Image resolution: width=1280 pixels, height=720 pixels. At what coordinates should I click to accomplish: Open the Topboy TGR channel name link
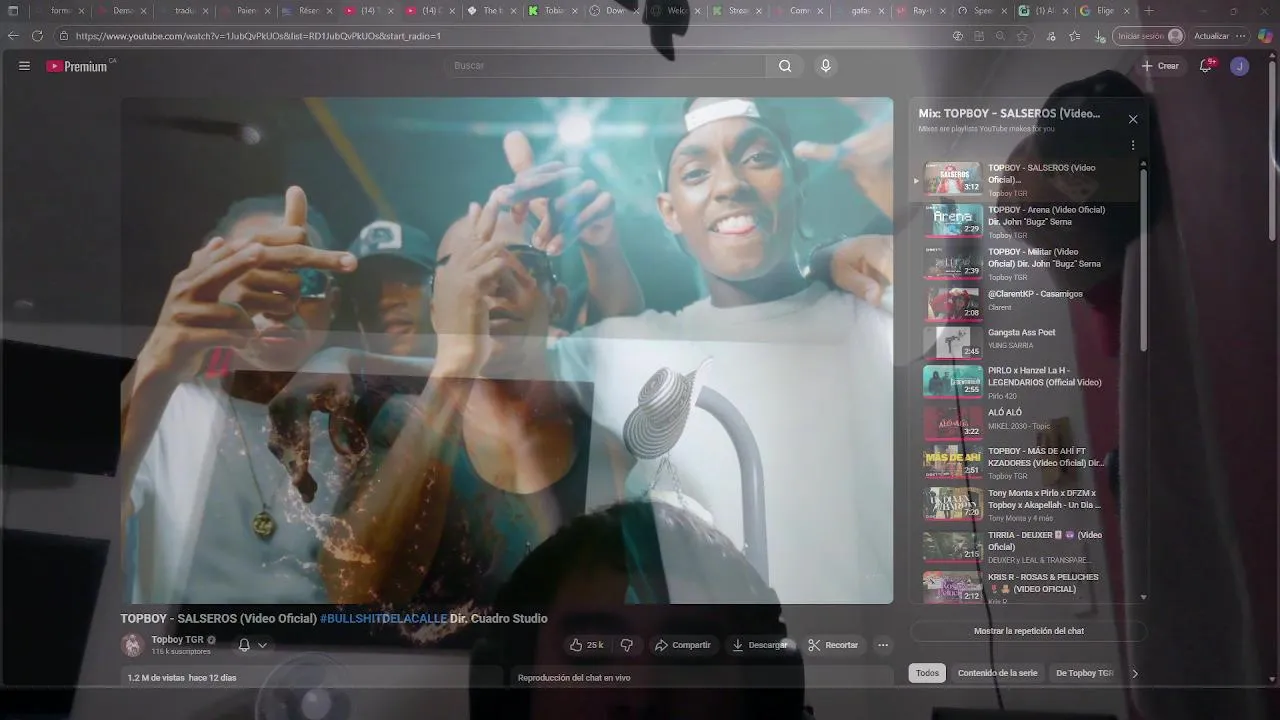tap(177, 640)
